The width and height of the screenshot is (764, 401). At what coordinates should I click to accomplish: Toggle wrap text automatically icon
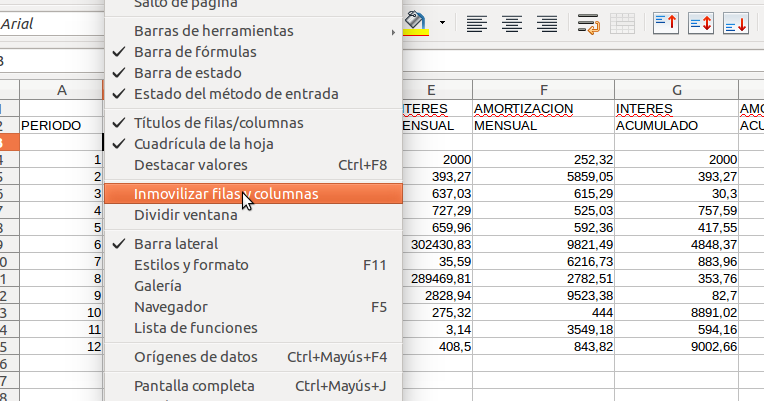588,23
